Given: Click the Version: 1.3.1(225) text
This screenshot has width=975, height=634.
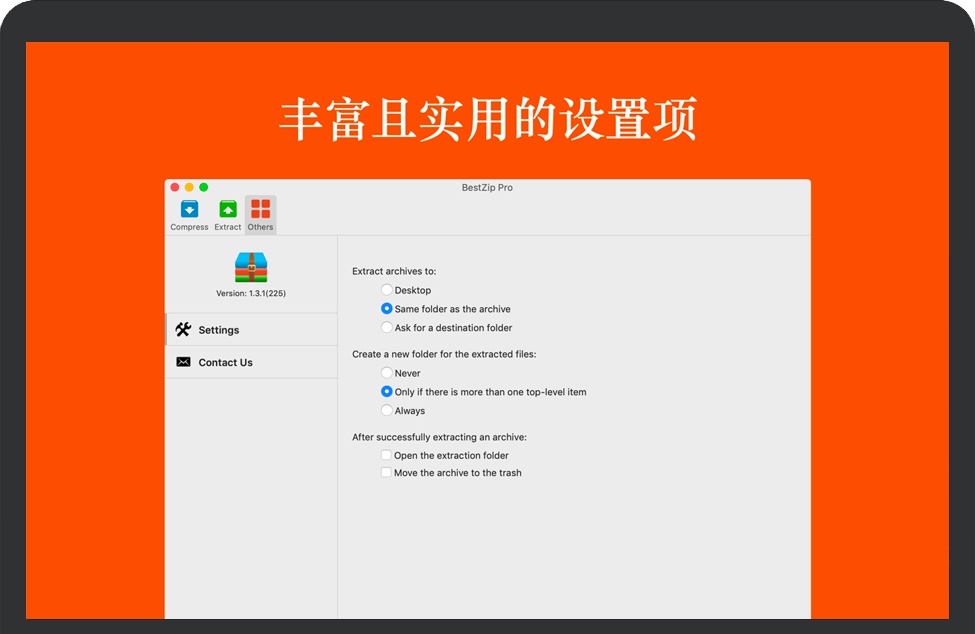Looking at the screenshot, I should [251, 293].
